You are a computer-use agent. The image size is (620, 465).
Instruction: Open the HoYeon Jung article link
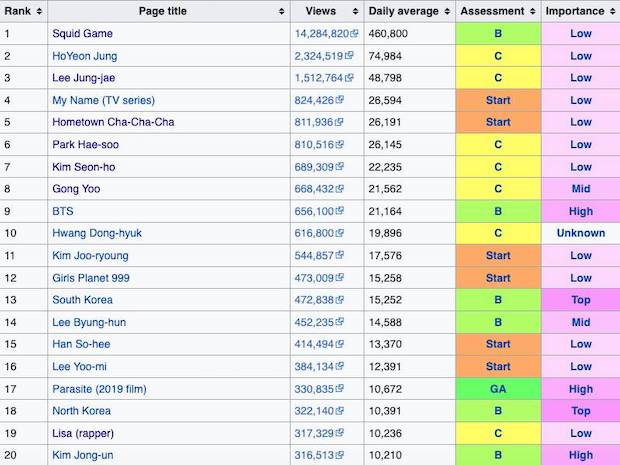point(85,56)
